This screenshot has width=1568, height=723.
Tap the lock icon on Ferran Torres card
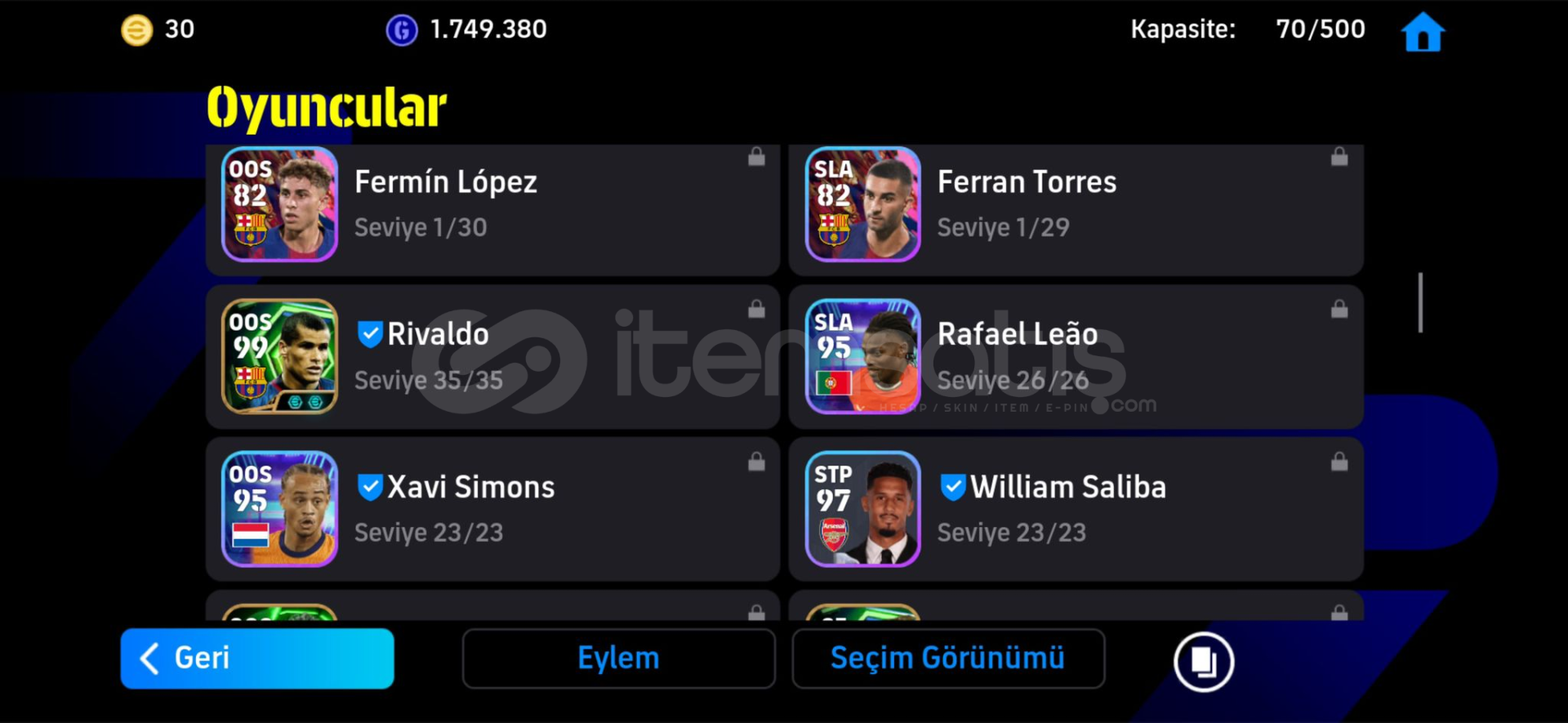1339,157
